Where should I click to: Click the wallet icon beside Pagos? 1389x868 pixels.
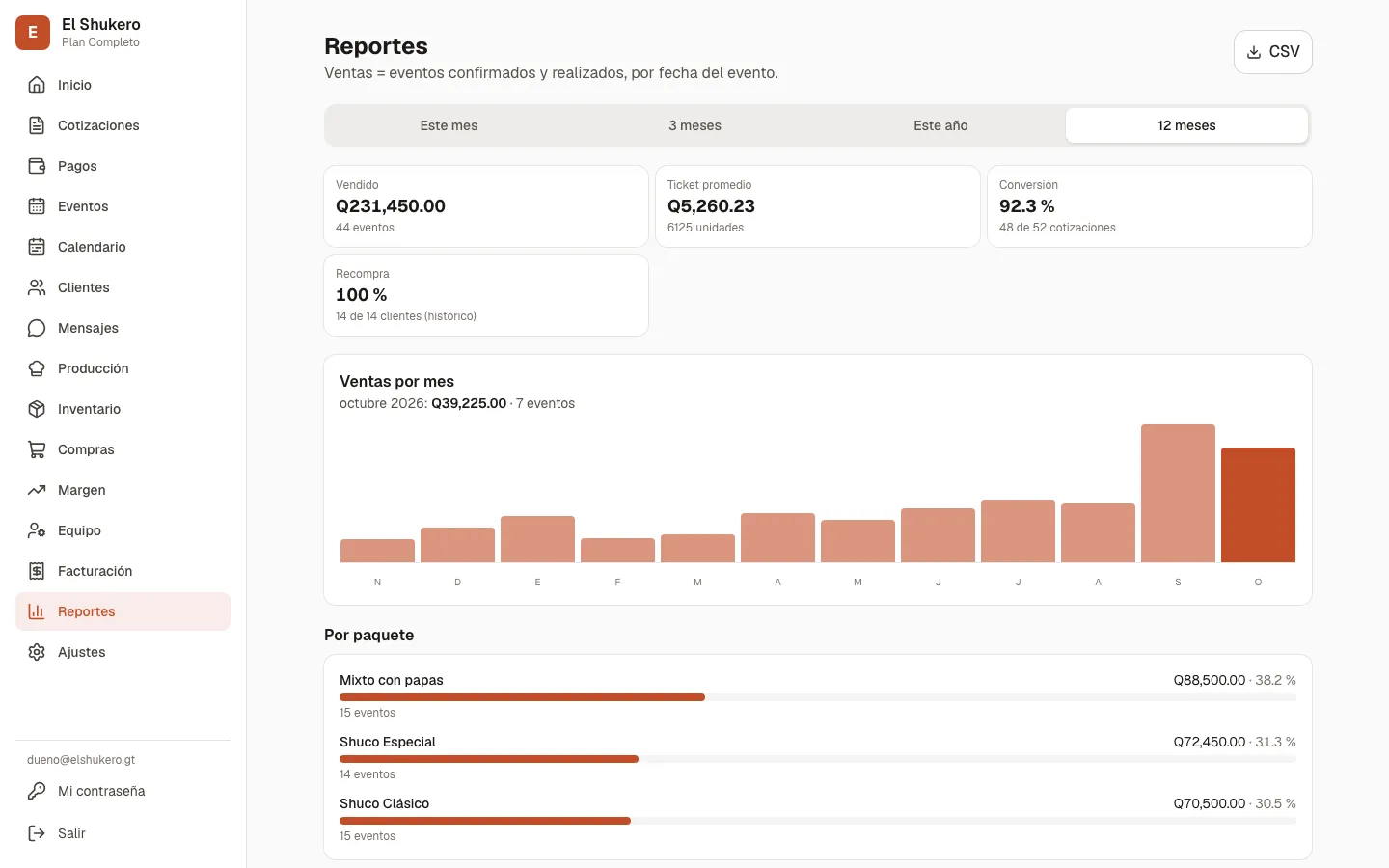(x=37, y=166)
